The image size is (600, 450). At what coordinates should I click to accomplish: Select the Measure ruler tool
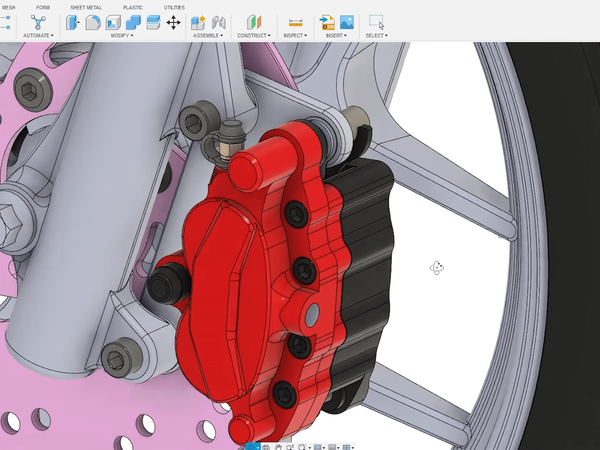[x=295, y=22]
